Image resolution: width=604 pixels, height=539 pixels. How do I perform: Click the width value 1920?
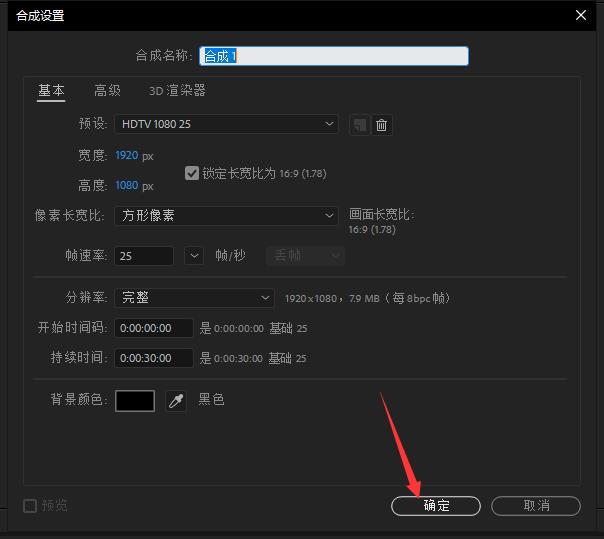[x=126, y=156]
